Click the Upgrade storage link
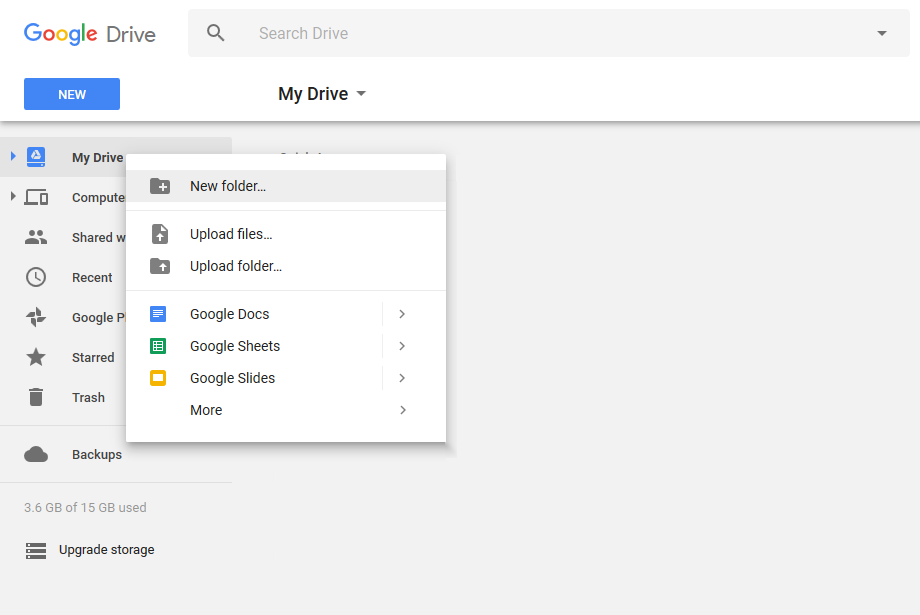920x615 pixels. [x=107, y=550]
